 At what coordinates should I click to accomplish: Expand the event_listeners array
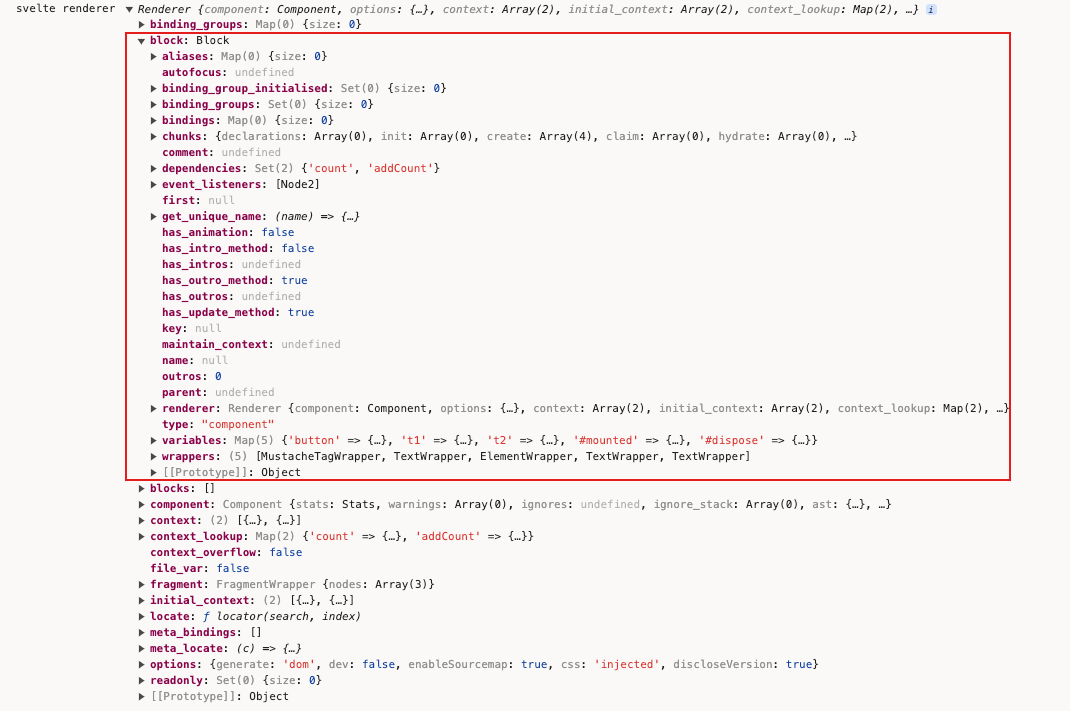(154, 185)
